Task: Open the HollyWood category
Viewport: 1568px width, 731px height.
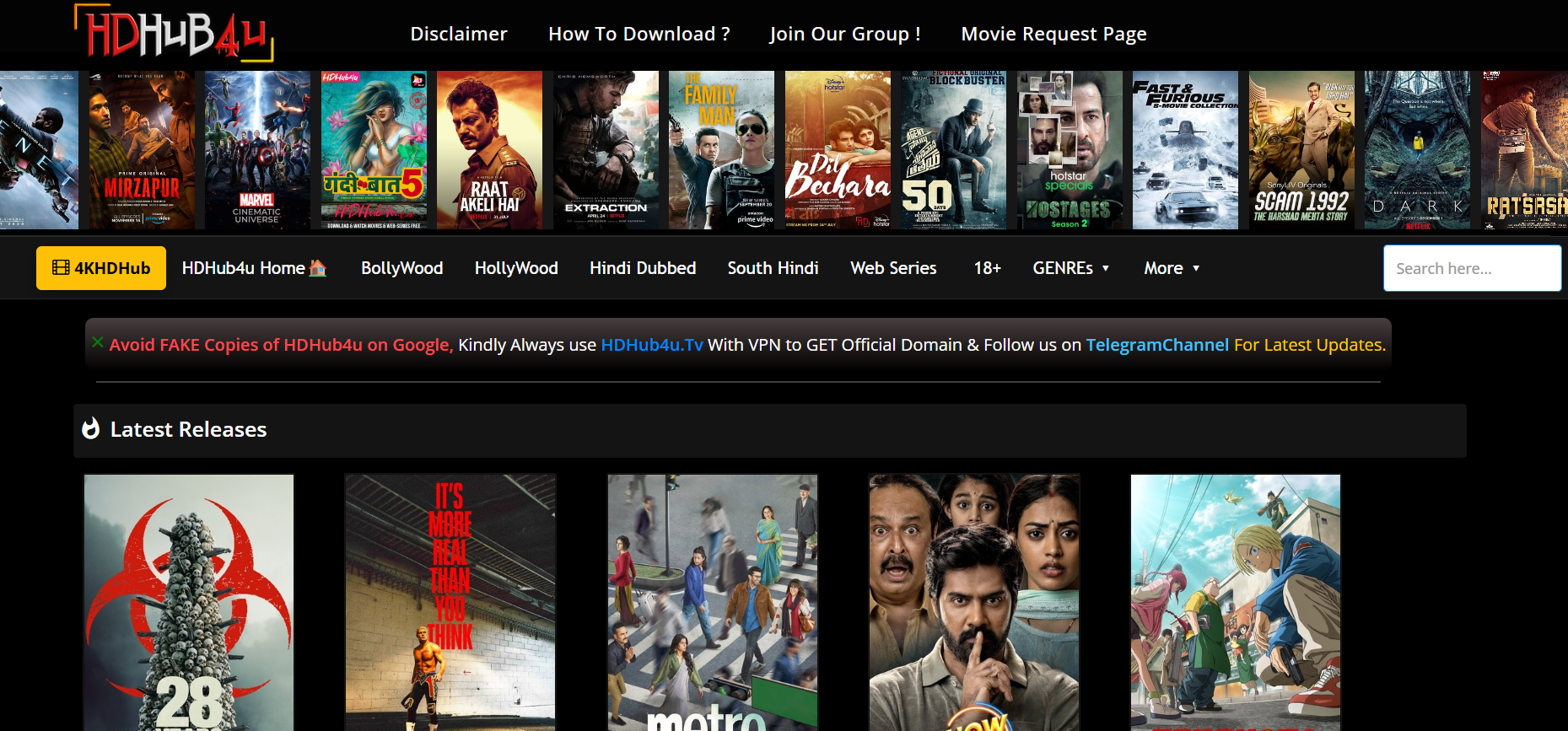Action: tap(516, 268)
